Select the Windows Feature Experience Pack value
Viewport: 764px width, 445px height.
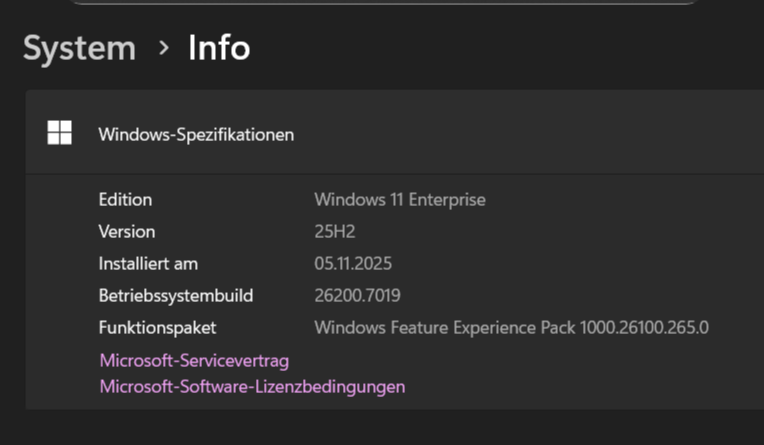[511, 328]
